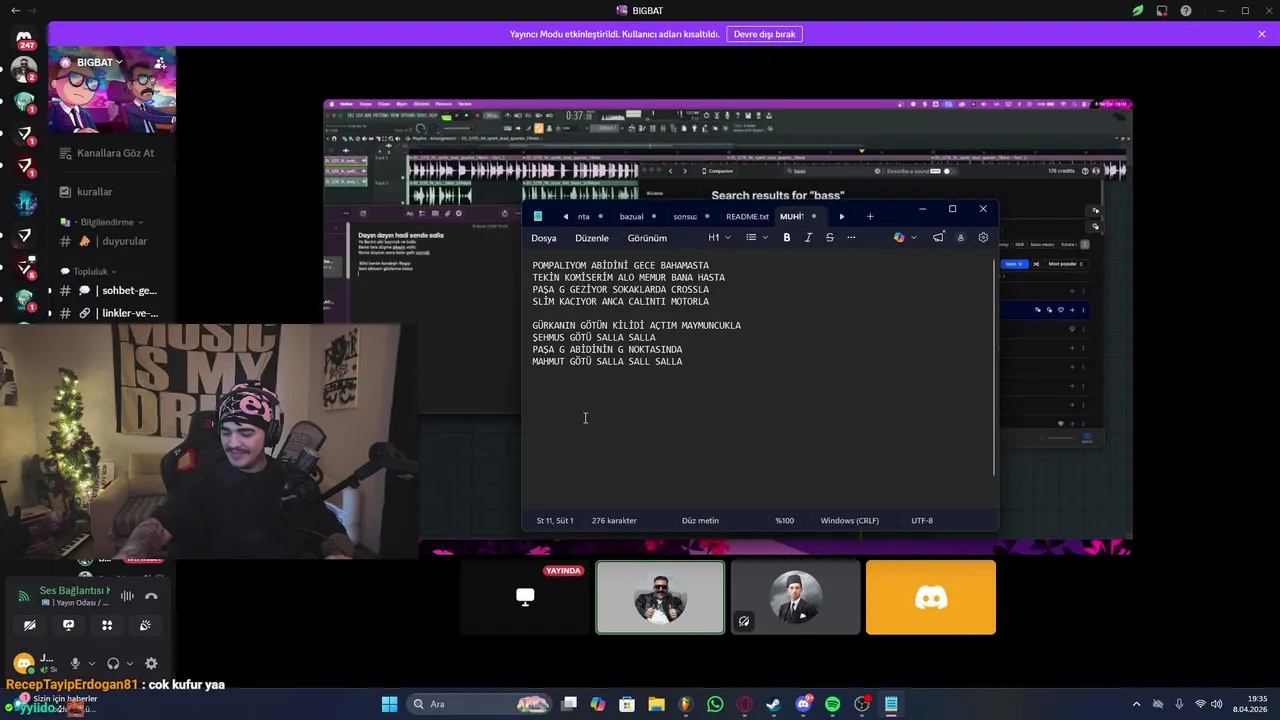Click the %100 zoom level in status bar
The image size is (1280, 720).
[784, 520]
